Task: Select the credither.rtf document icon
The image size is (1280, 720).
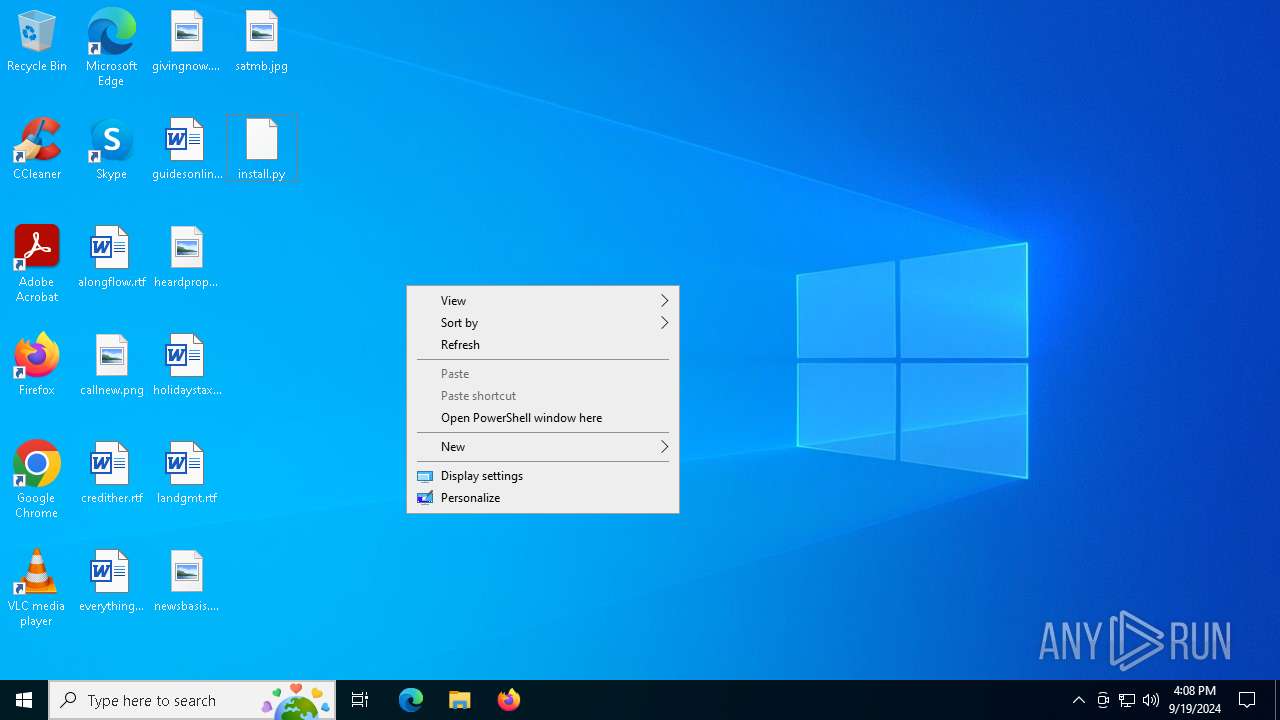Action: 111,474
